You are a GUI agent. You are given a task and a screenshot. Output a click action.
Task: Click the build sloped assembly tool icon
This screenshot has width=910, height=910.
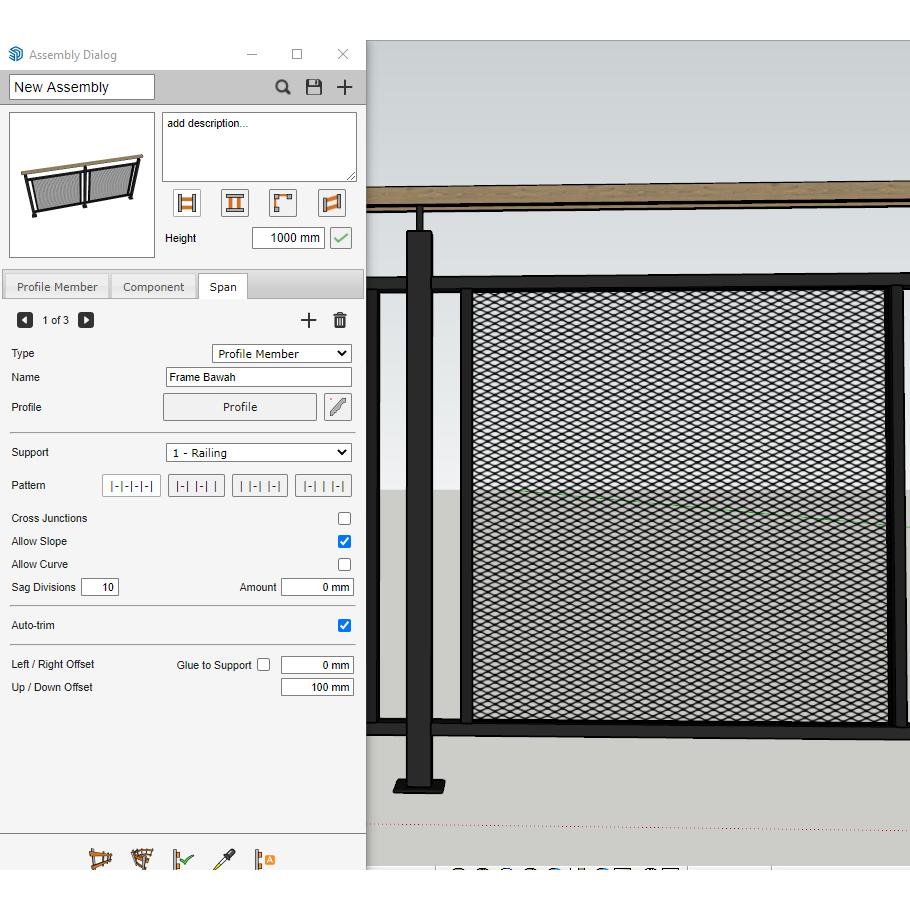click(101, 858)
